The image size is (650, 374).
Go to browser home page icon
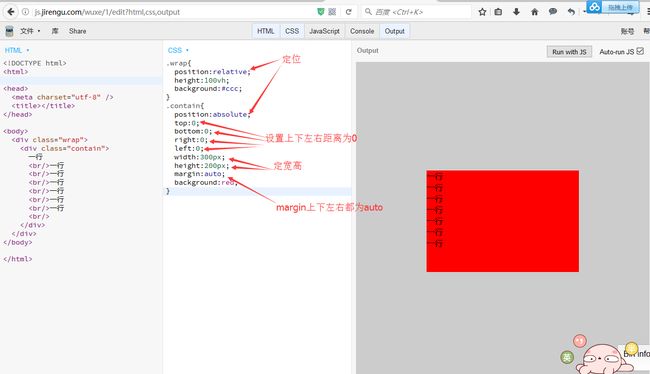[535, 12]
